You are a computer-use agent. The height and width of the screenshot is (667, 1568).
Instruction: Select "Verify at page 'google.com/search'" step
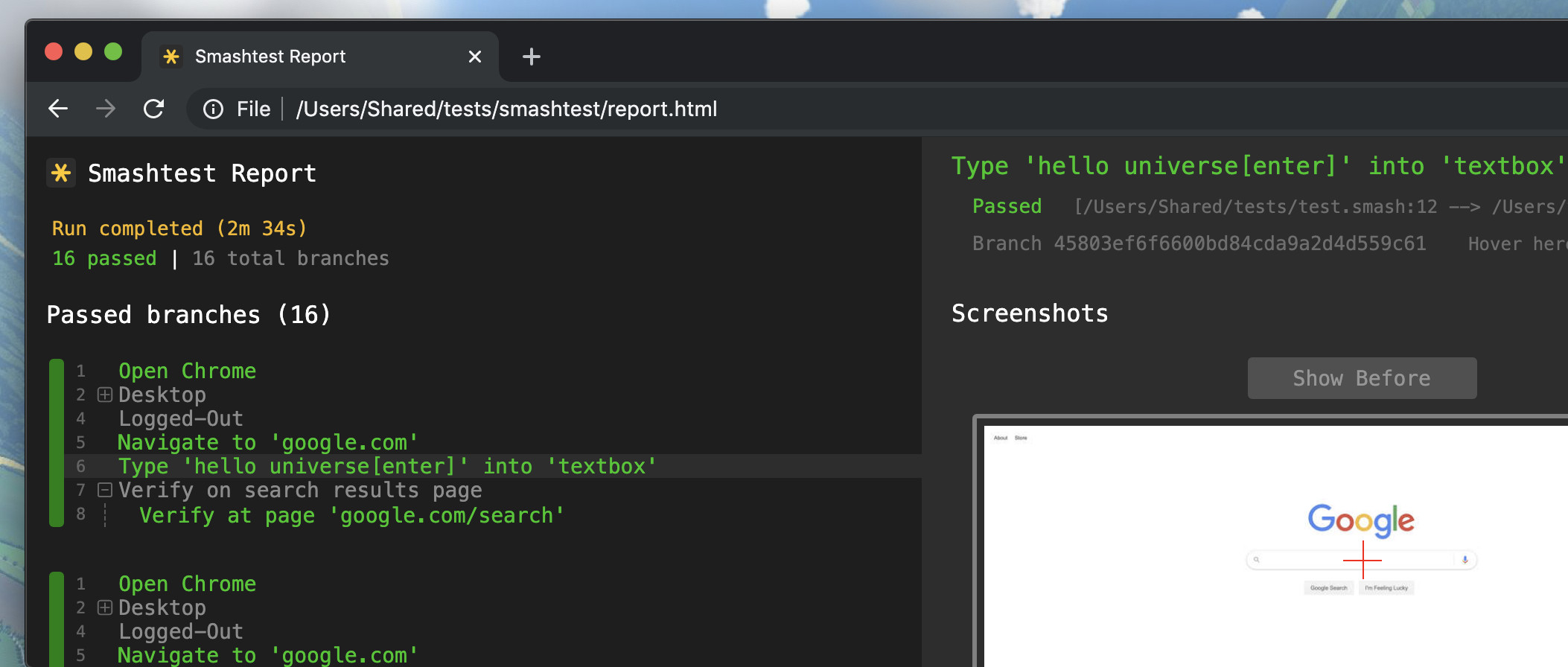352,515
